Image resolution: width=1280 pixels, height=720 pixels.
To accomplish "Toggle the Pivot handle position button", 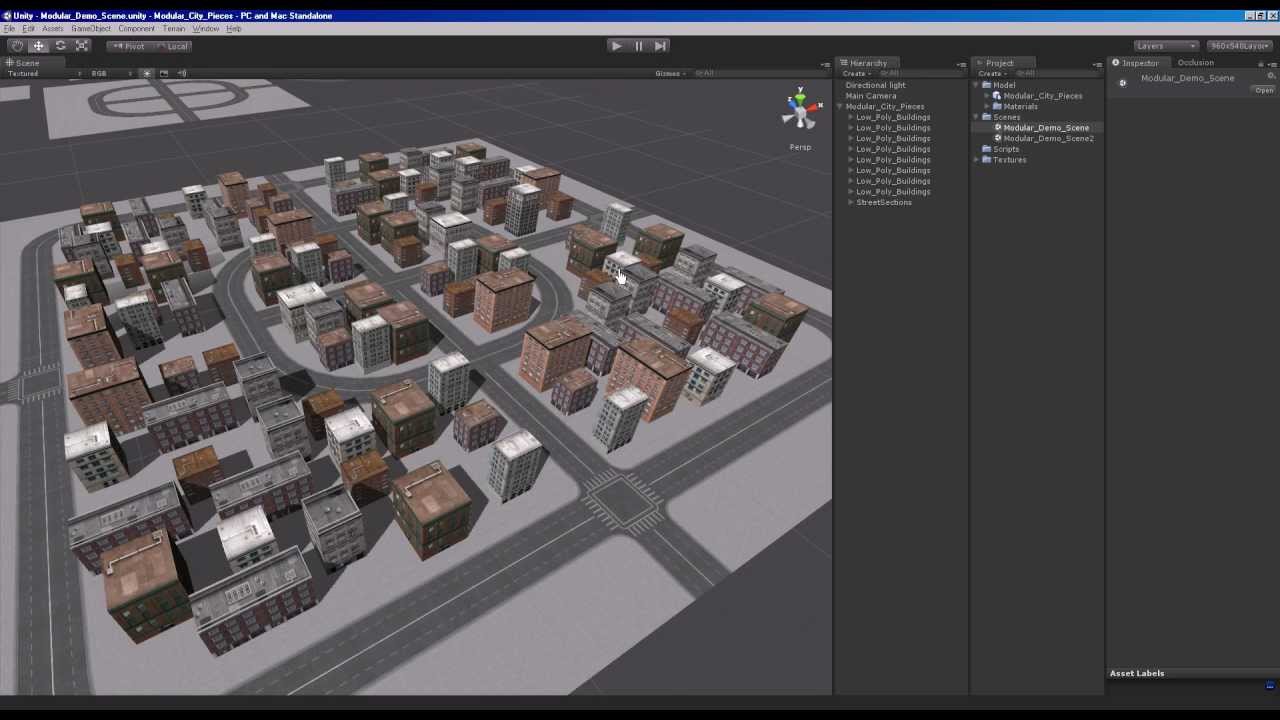I will point(129,46).
